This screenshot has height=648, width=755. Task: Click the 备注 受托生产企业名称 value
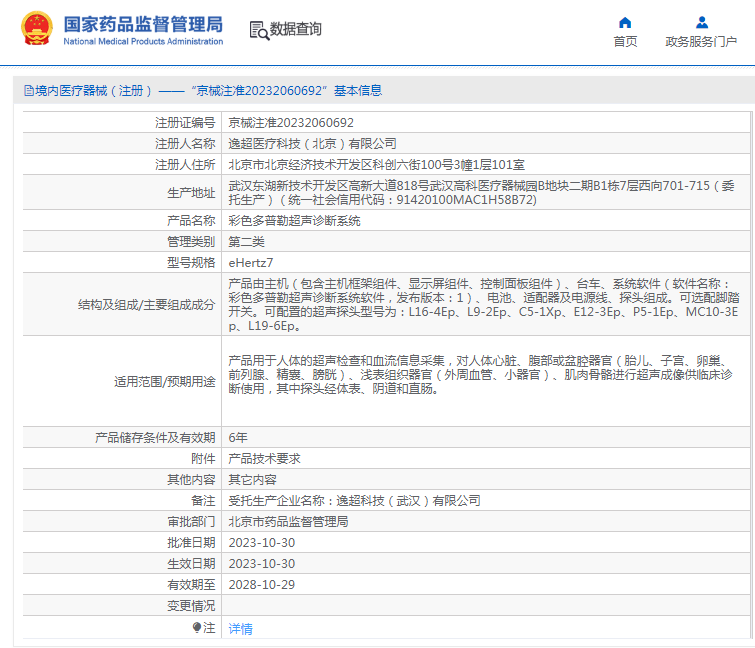coord(354,501)
